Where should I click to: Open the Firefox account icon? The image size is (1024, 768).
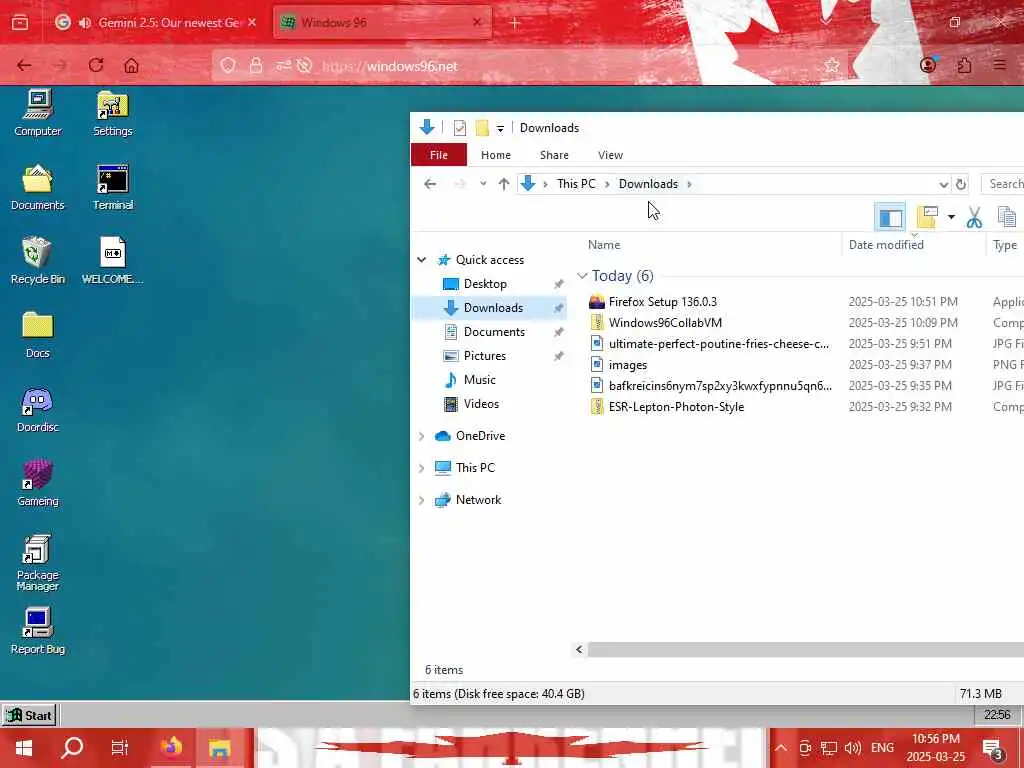click(x=928, y=65)
